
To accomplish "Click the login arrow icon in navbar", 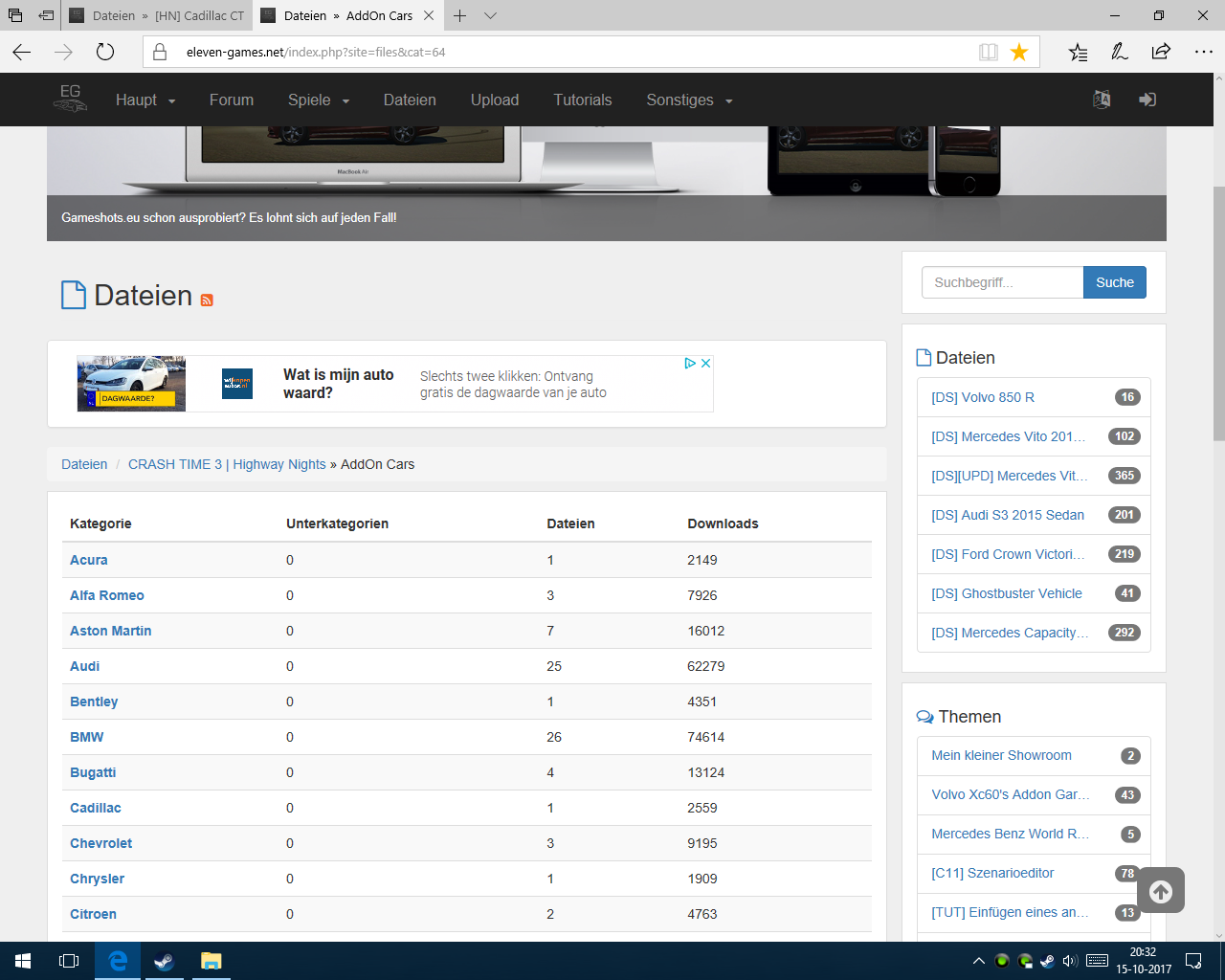I will [1147, 100].
